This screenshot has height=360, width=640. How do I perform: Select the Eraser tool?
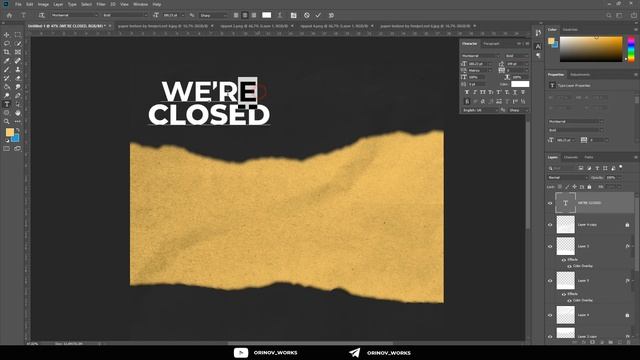[18, 78]
